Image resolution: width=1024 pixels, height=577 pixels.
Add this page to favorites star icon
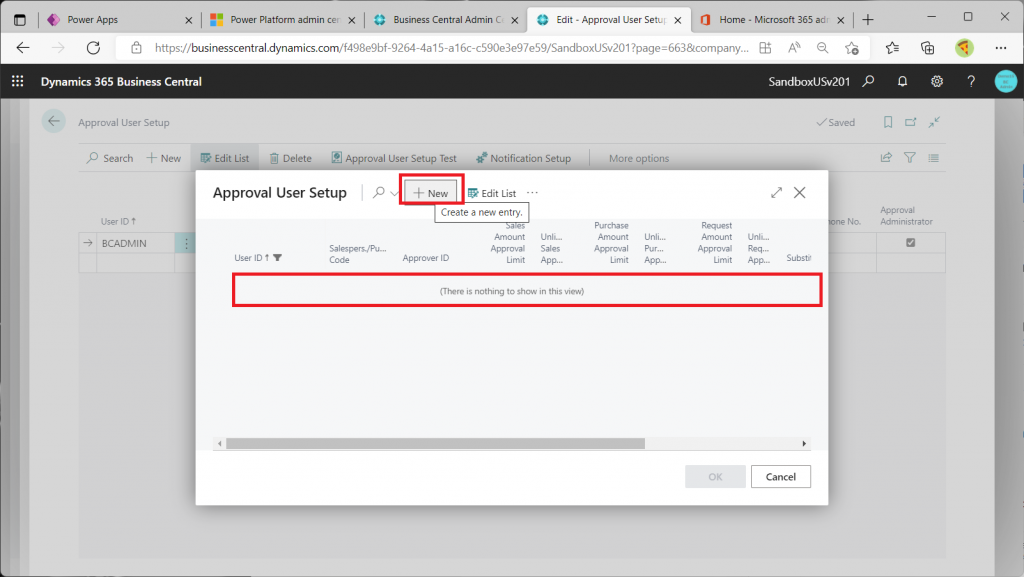pos(852,48)
